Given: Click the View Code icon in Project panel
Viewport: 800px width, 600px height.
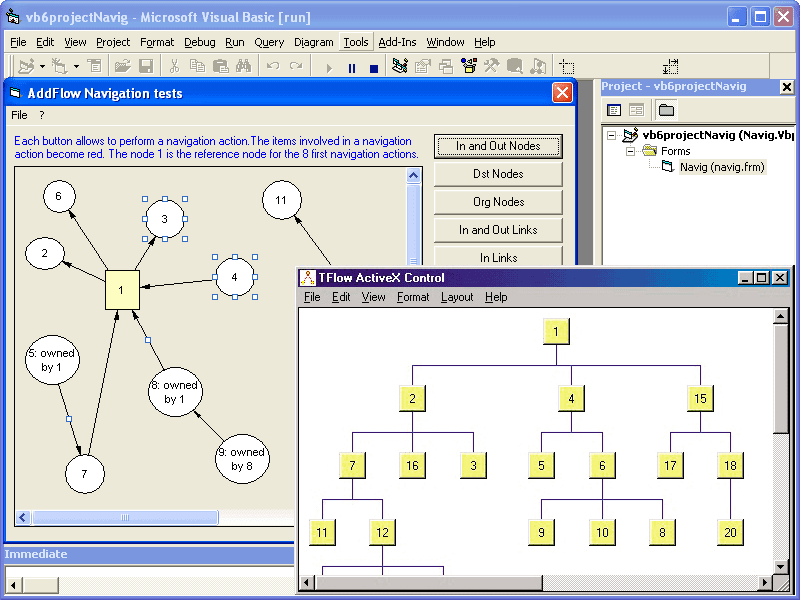Looking at the screenshot, I should [x=614, y=110].
